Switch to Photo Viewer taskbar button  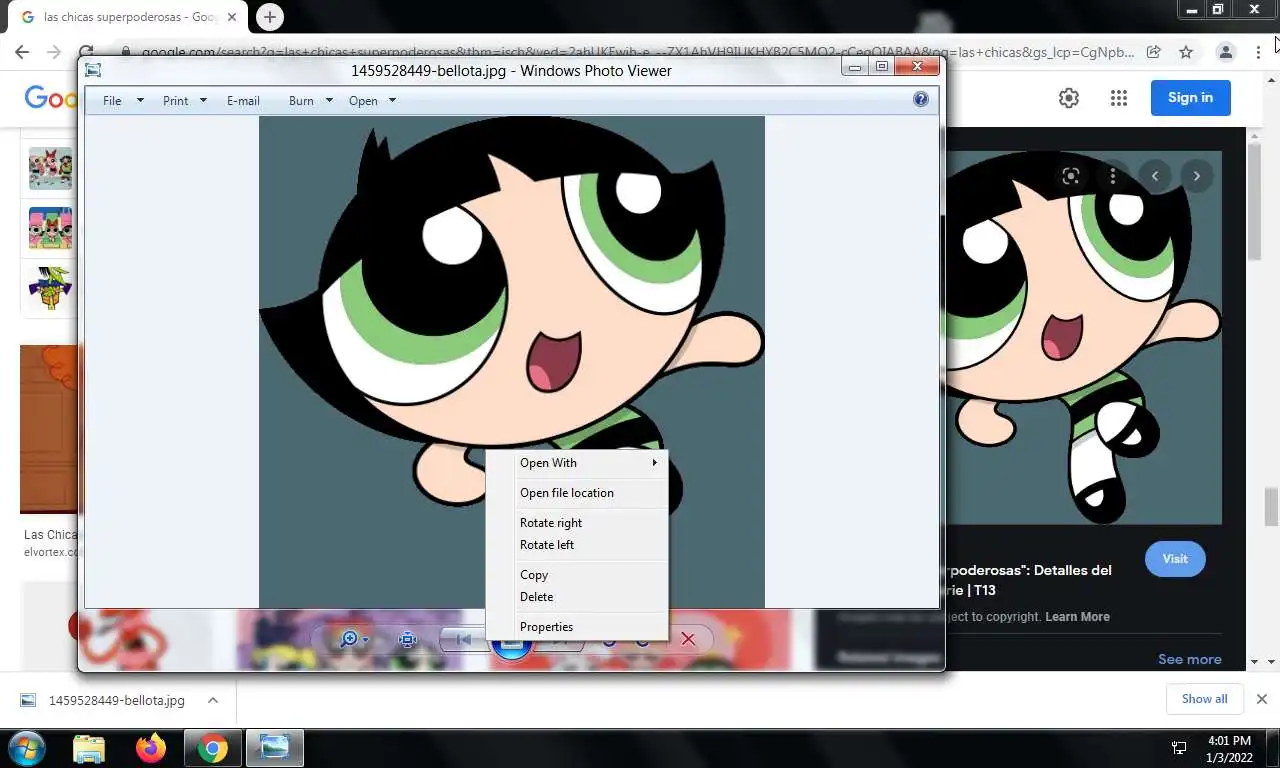[275, 748]
